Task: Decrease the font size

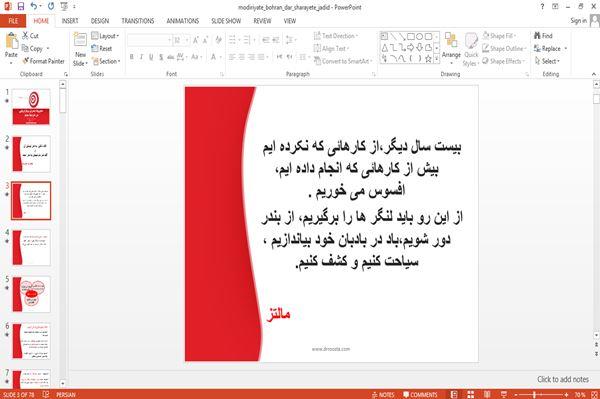Action: pos(206,40)
